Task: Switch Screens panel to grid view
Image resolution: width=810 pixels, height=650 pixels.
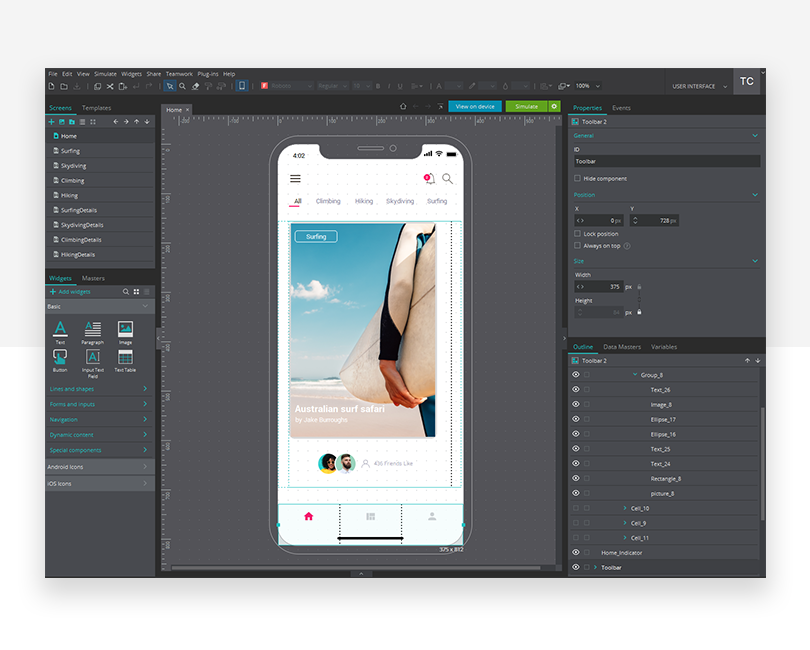Action: [93, 122]
